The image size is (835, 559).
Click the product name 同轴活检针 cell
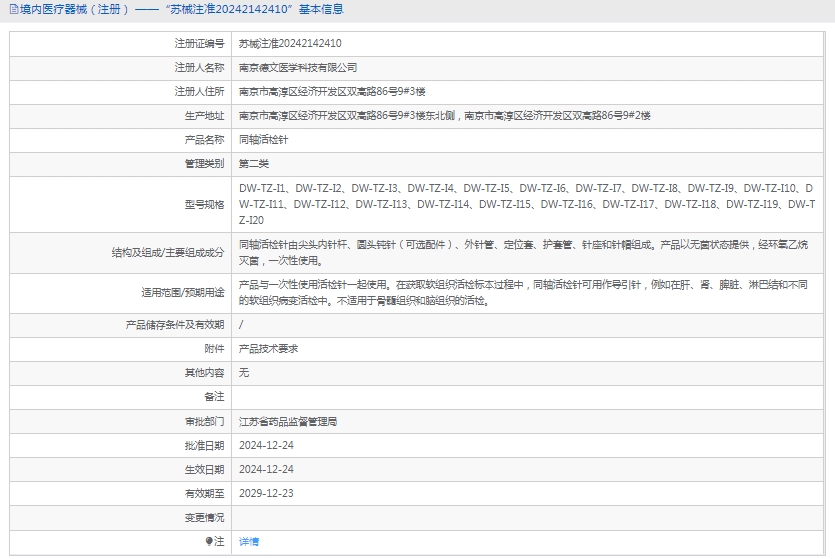263,140
